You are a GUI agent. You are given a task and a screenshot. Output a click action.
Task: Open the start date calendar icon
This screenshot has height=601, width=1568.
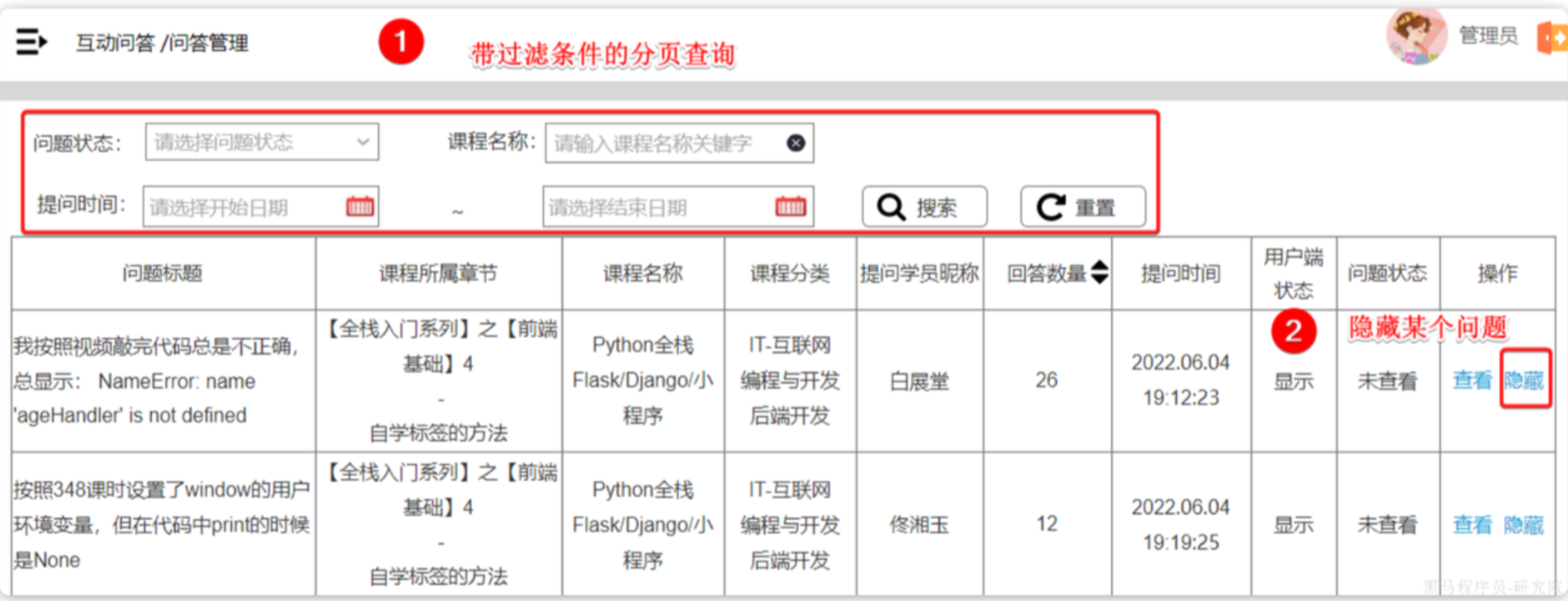point(360,206)
